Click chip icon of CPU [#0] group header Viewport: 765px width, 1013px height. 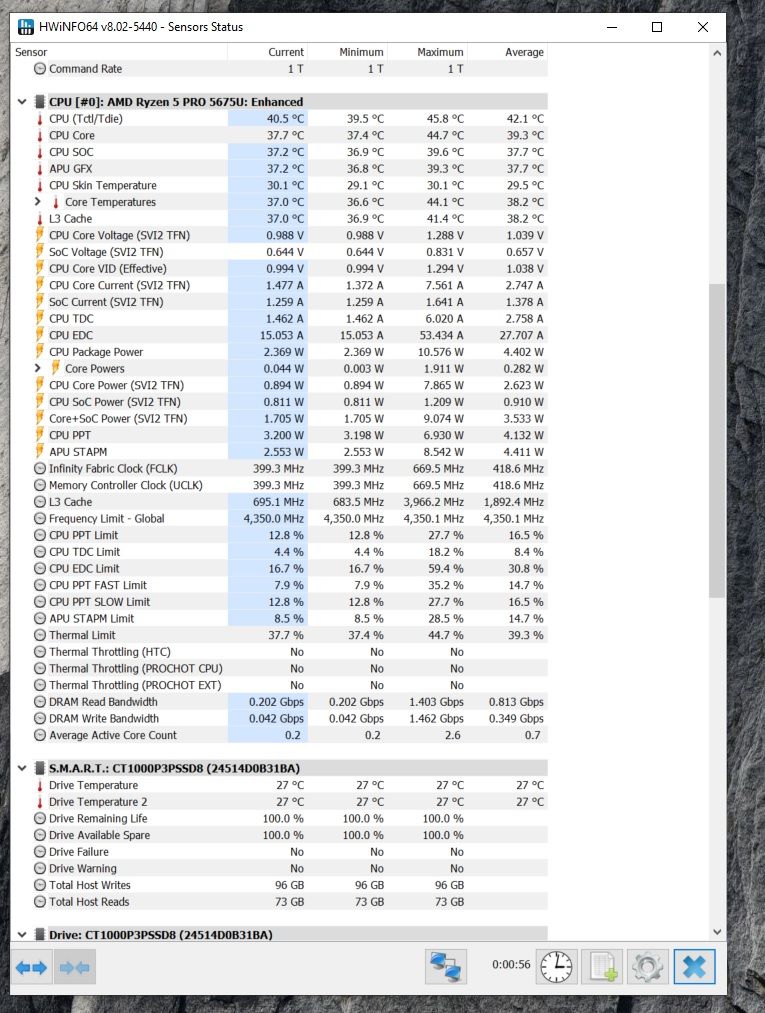point(40,102)
